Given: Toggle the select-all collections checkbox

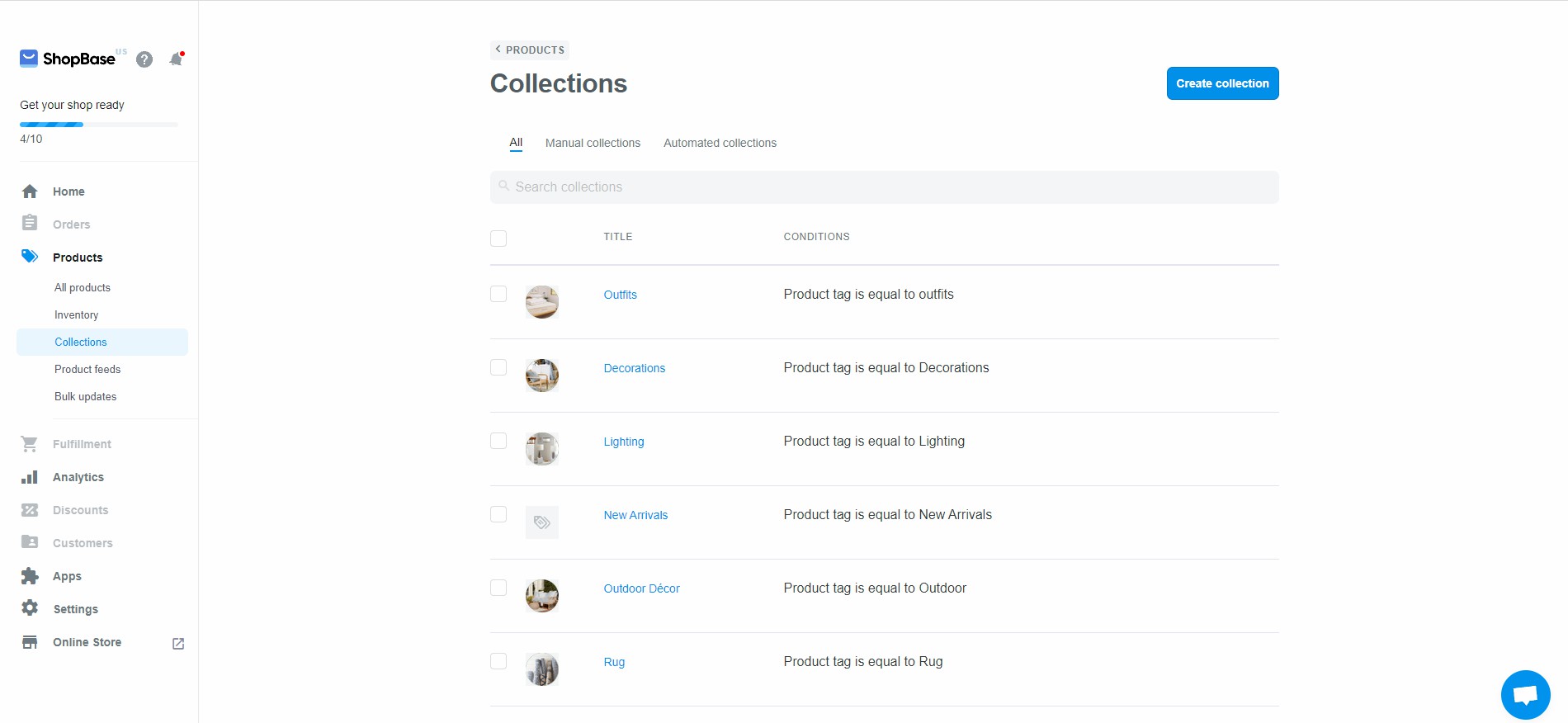Looking at the screenshot, I should click(x=498, y=239).
